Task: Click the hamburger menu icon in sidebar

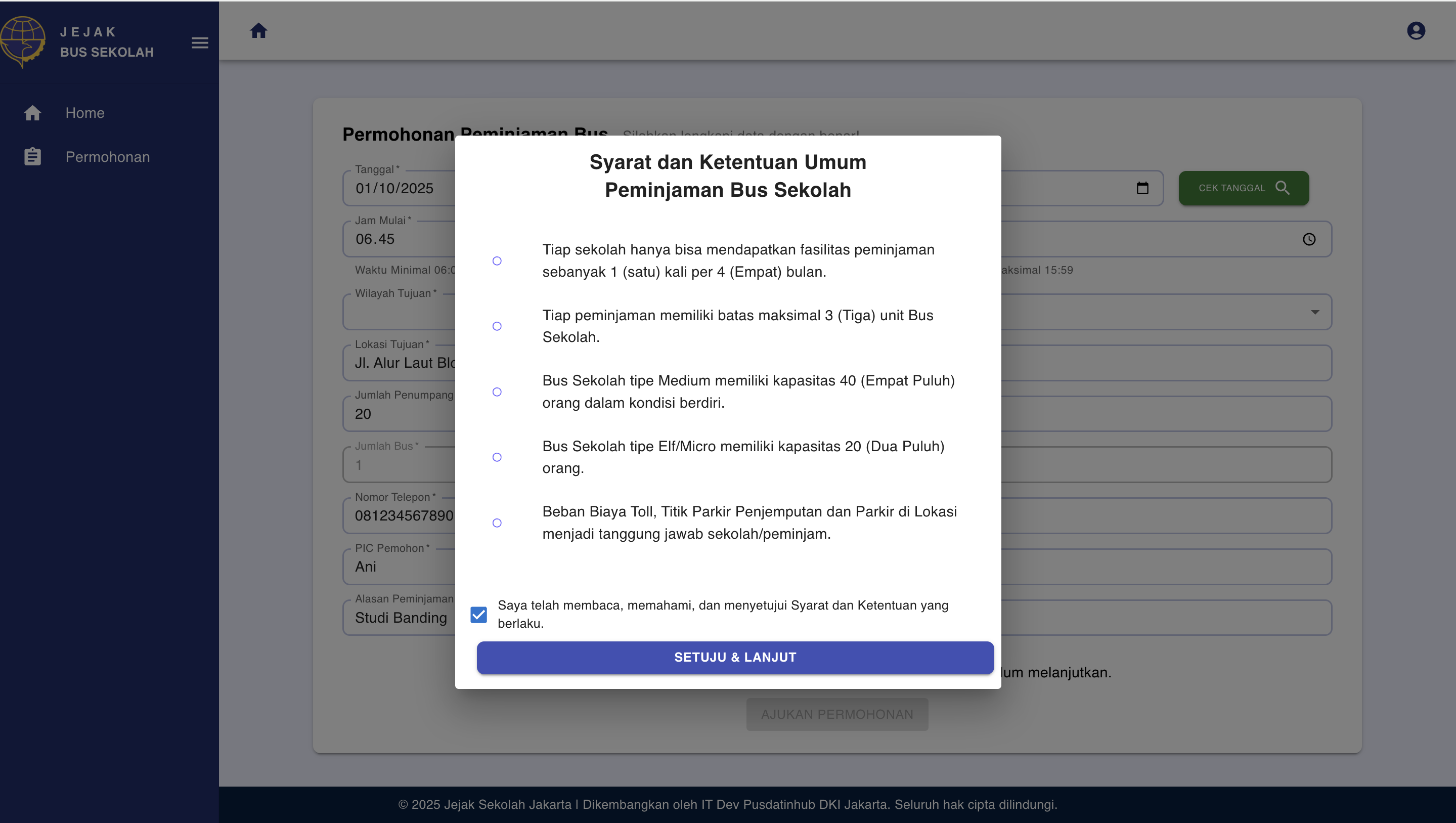Action: [200, 42]
